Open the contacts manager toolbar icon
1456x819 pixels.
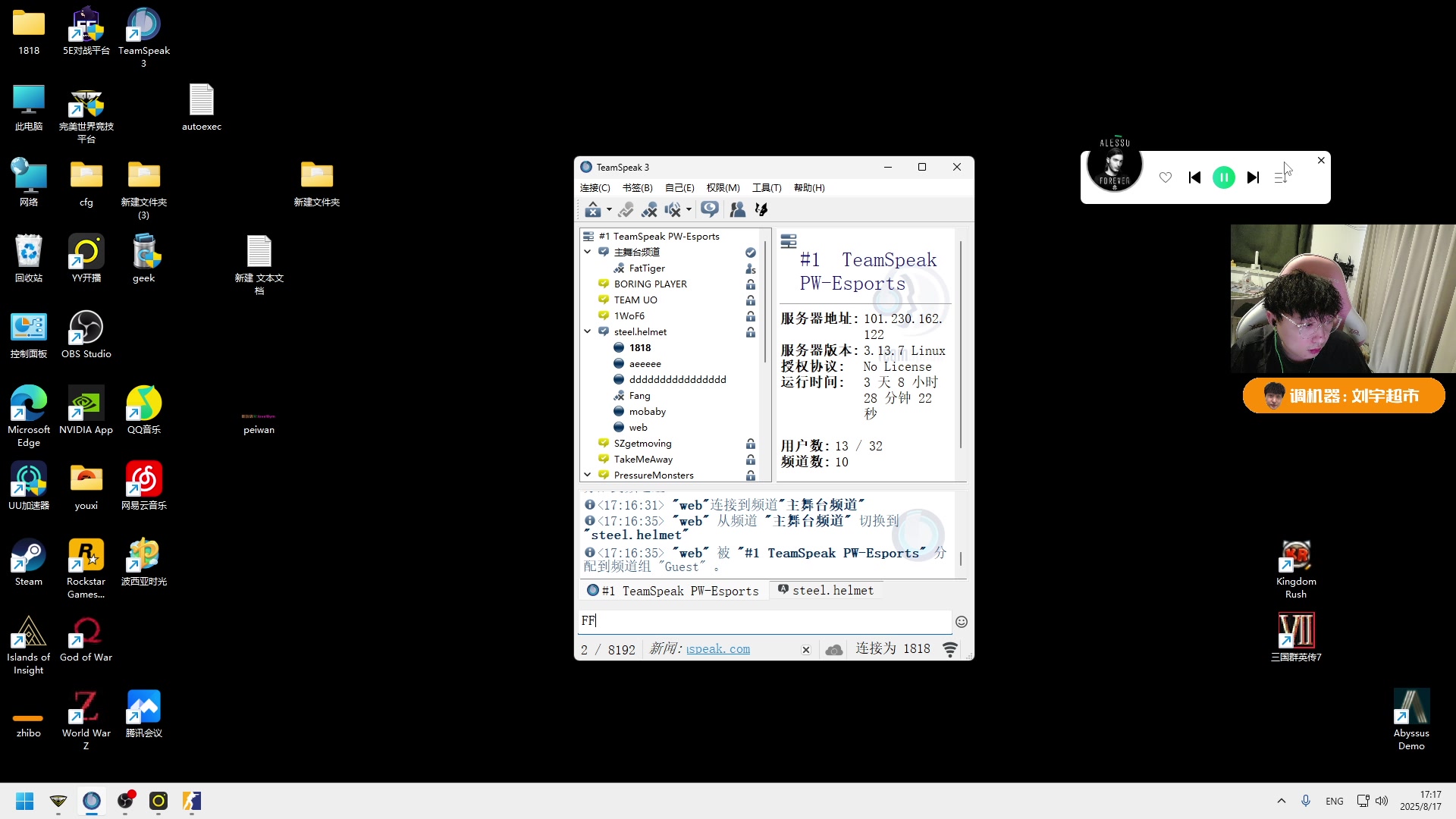(x=737, y=209)
